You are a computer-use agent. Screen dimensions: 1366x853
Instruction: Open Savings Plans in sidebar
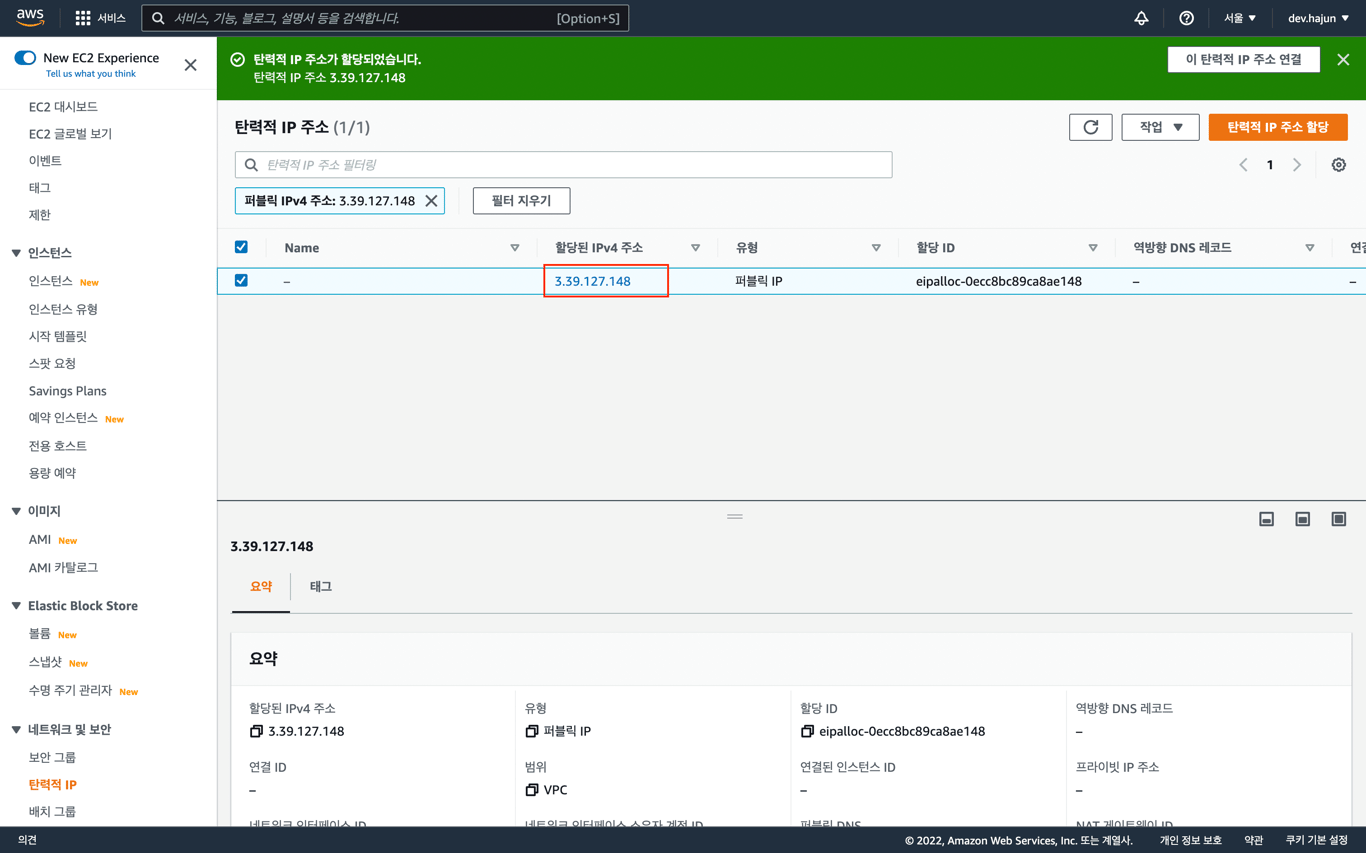coord(67,391)
